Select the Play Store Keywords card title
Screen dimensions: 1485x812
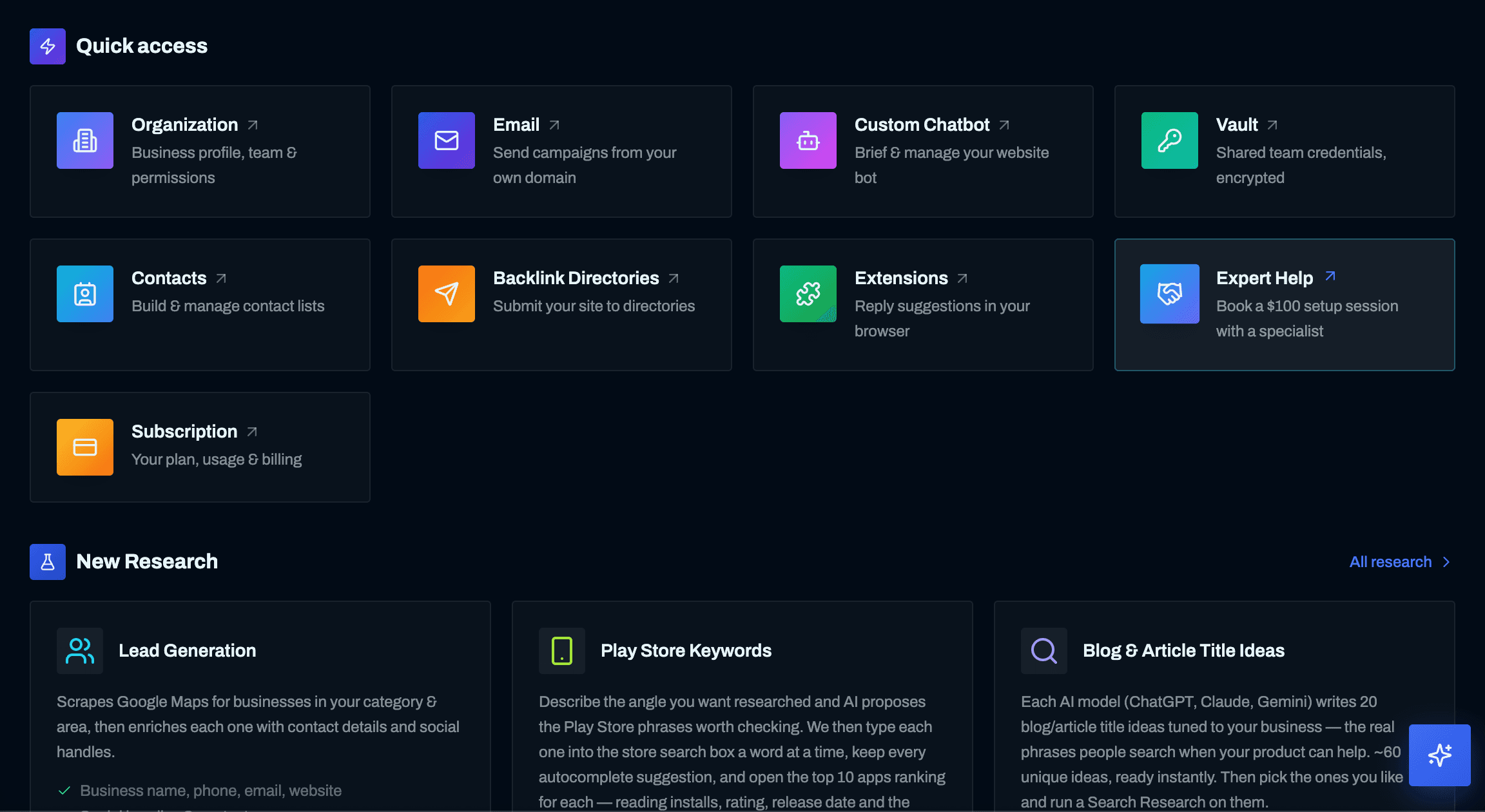(x=686, y=651)
